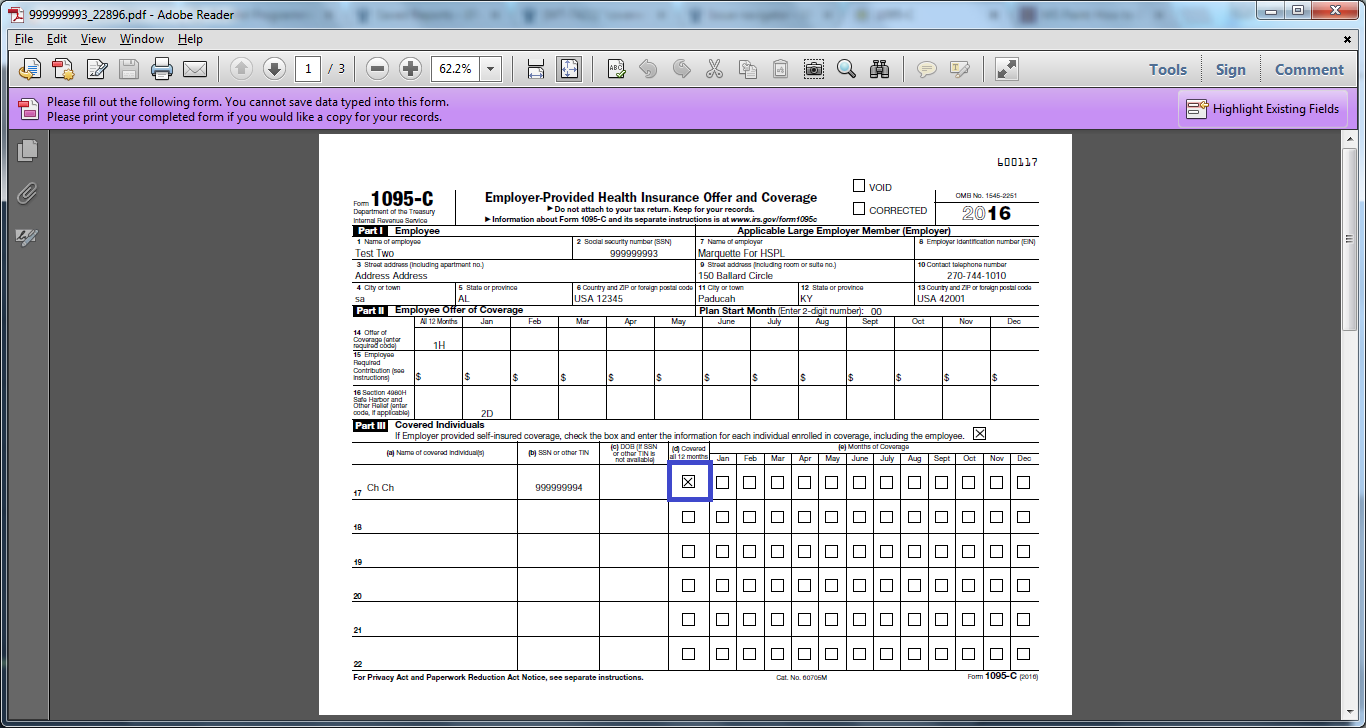Click the Spell Check ABC icon
Image resolution: width=1366 pixels, height=728 pixels.
[x=616, y=69]
